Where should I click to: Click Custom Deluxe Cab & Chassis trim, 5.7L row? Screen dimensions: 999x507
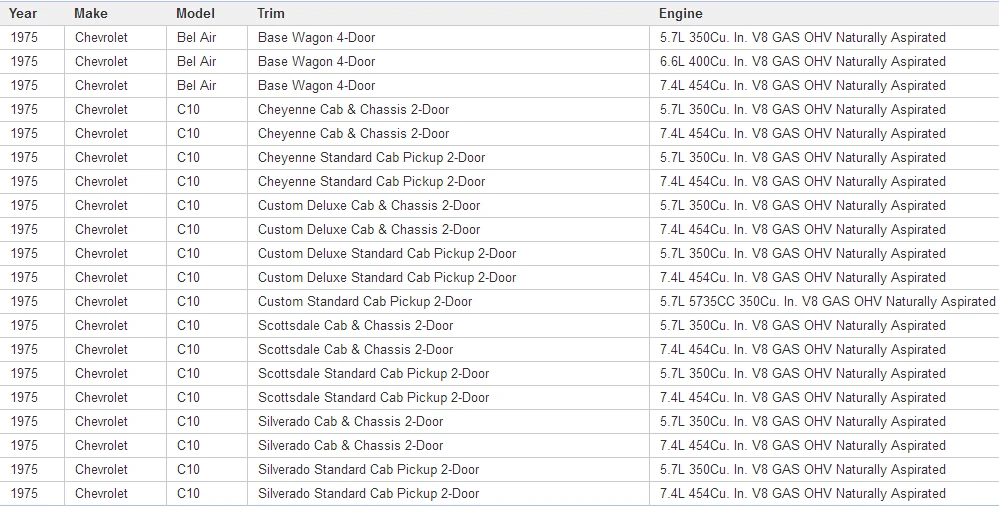449,206
